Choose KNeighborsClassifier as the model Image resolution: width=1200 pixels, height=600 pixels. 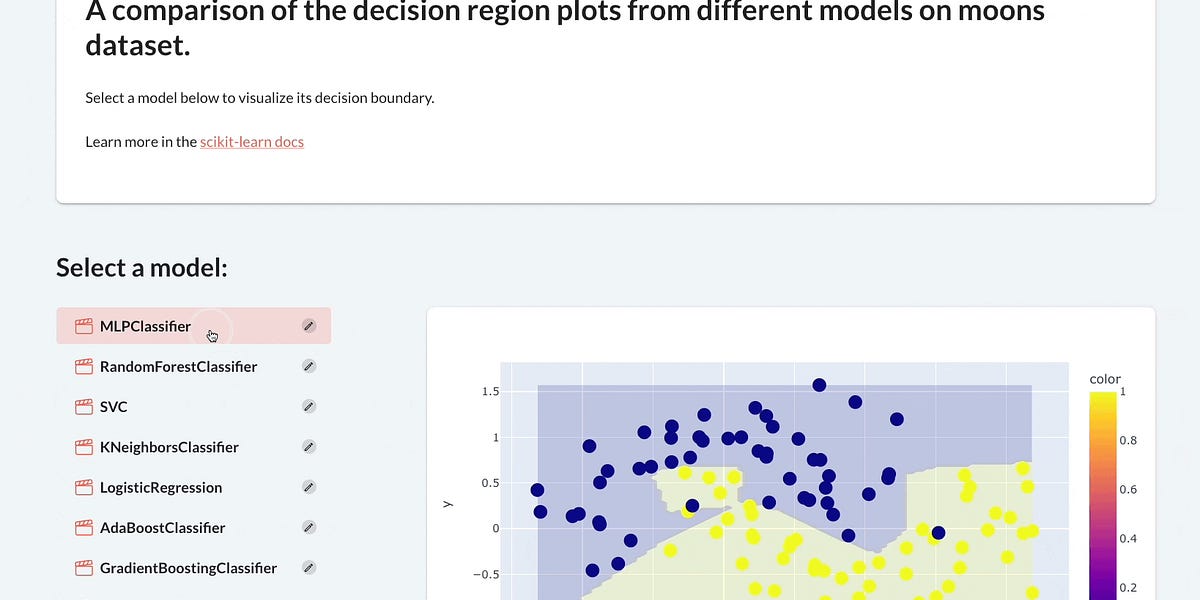pos(167,446)
